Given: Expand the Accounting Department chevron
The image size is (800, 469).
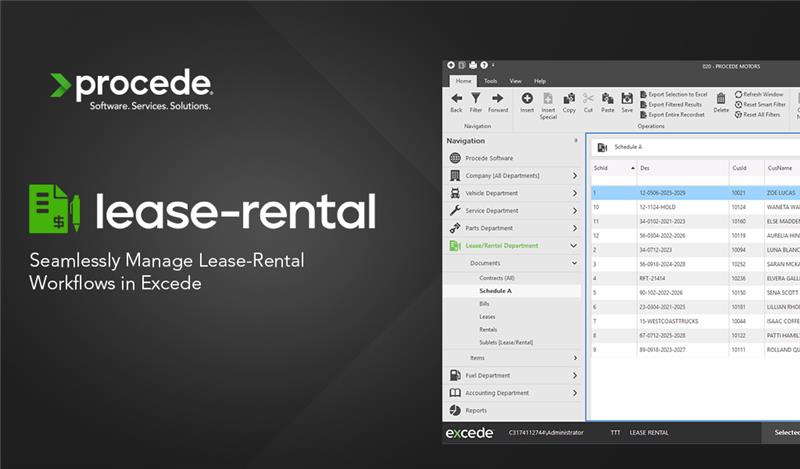Looking at the screenshot, I should click(575, 393).
